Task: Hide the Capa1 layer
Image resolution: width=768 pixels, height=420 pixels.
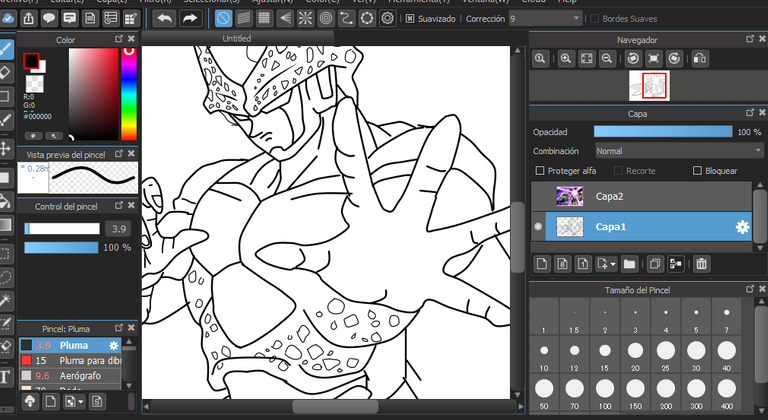Action: coord(538,226)
